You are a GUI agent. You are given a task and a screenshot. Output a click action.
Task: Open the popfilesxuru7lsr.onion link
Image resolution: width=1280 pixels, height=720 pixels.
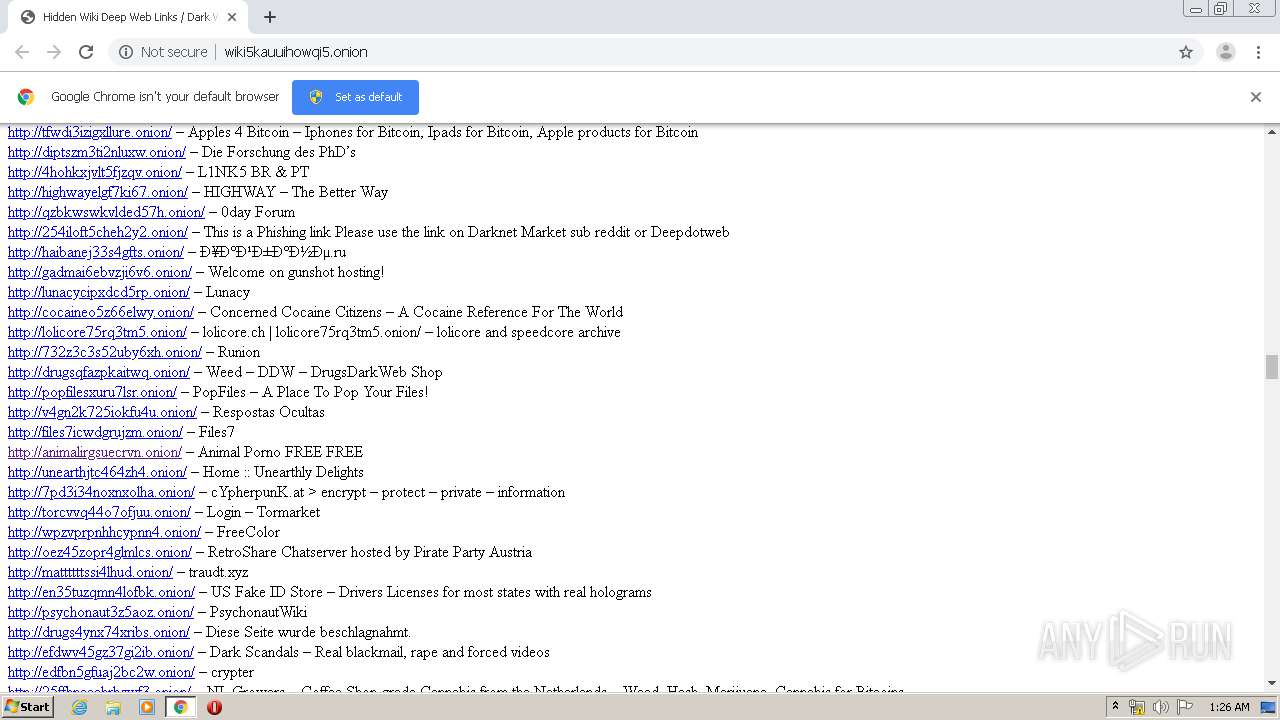point(92,392)
